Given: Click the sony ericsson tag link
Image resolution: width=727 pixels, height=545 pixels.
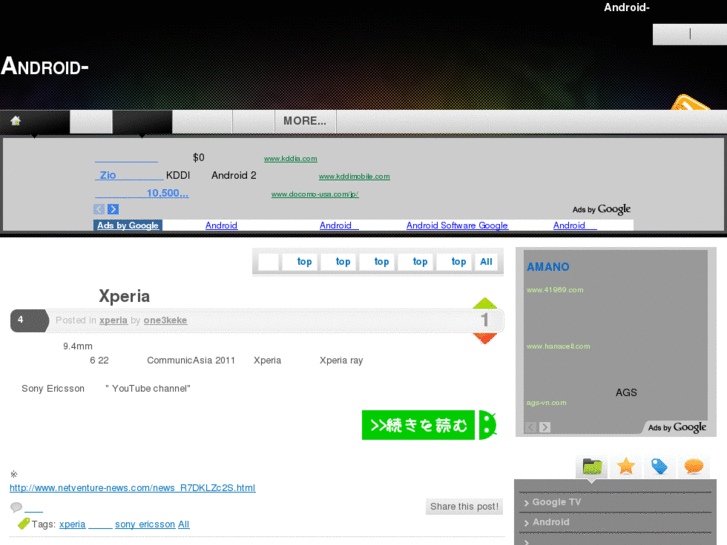Looking at the screenshot, I should coord(145,524).
